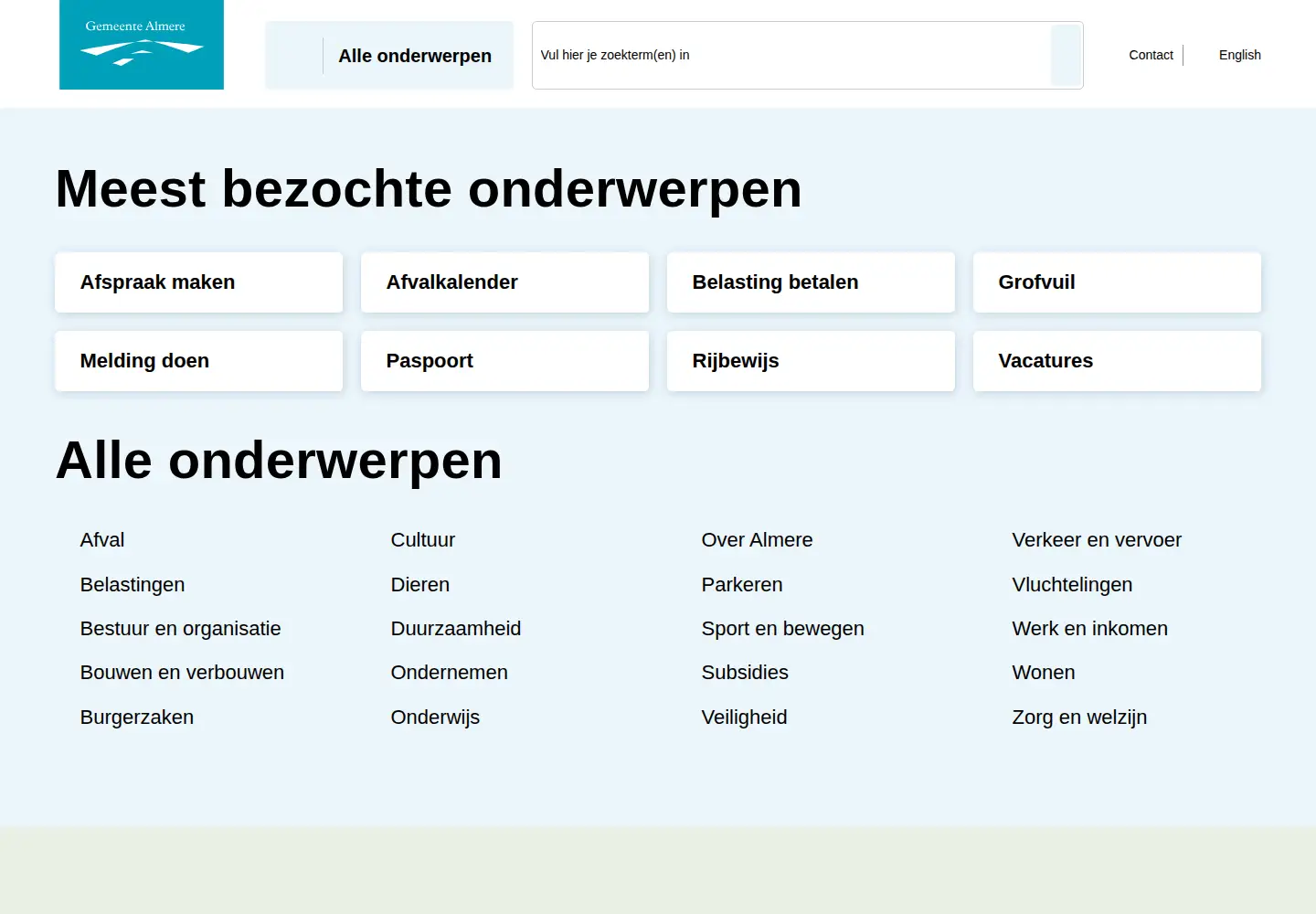Open the Paspoort card

tap(504, 361)
